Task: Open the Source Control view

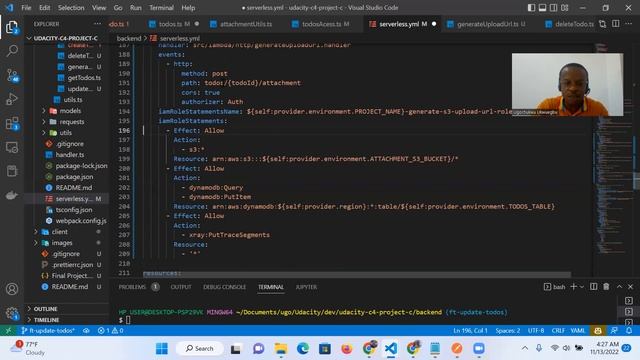Action: 12,76
